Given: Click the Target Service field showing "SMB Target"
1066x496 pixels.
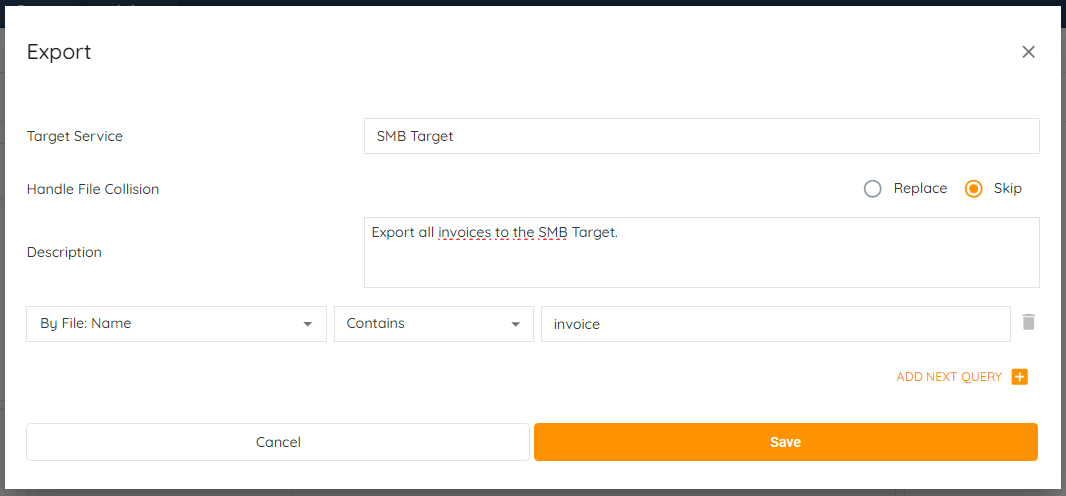Looking at the screenshot, I should pos(701,136).
